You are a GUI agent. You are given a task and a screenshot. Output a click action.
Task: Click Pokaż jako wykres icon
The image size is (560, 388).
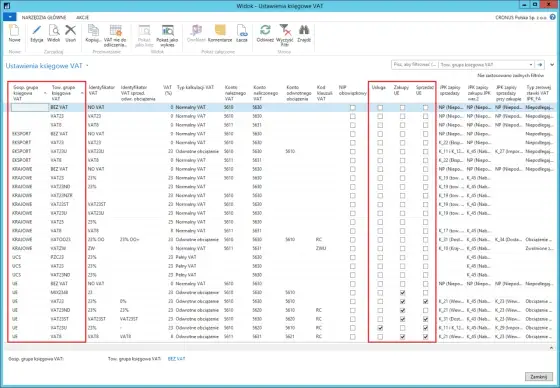(x=167, y=31)
